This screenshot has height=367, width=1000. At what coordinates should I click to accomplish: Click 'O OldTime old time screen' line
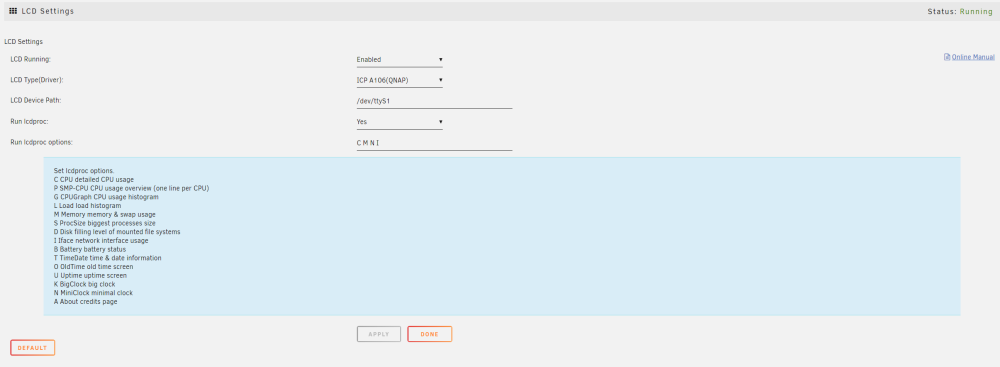(x=93, y=267)
